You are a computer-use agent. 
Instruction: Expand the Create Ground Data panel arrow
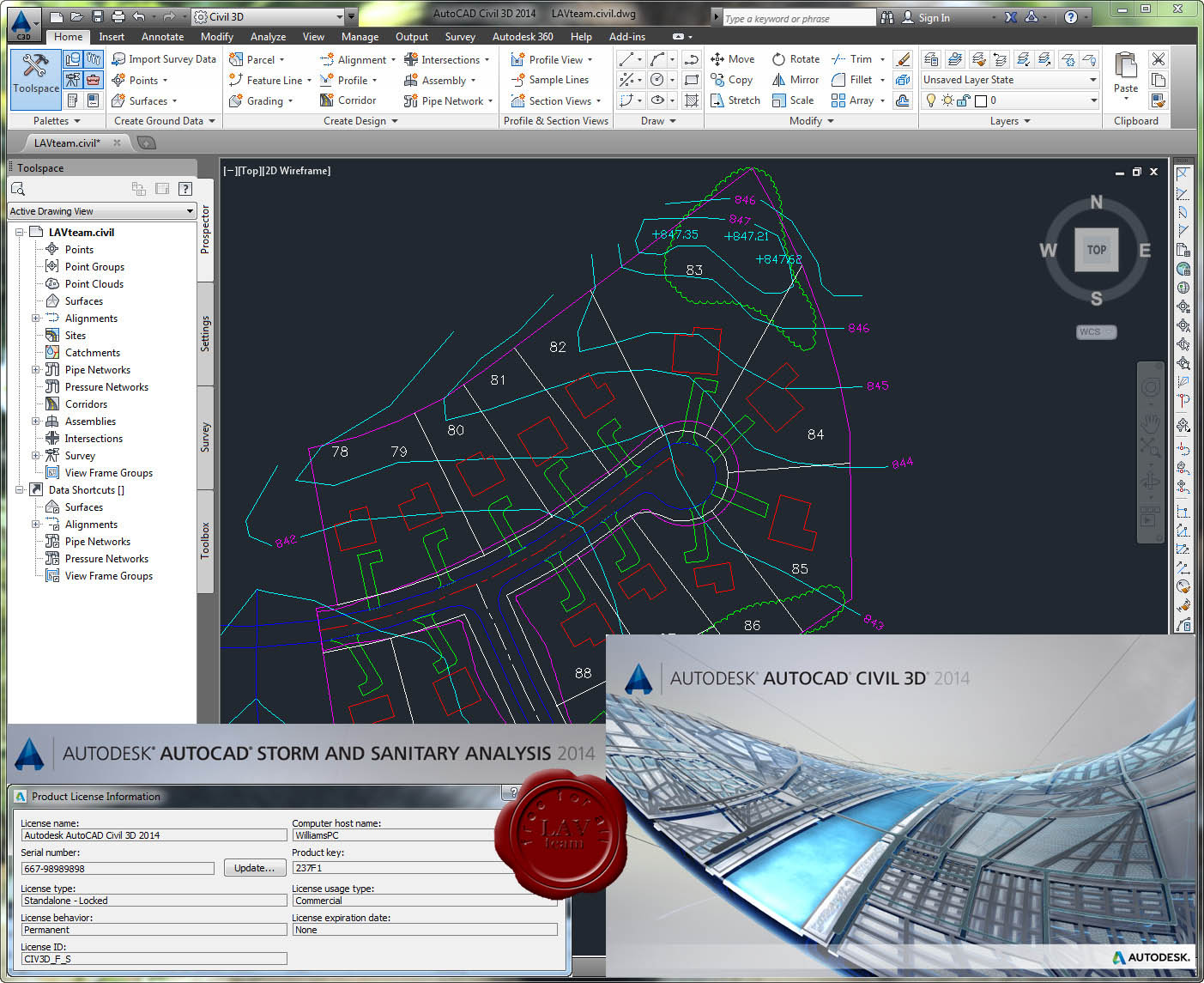212,121
